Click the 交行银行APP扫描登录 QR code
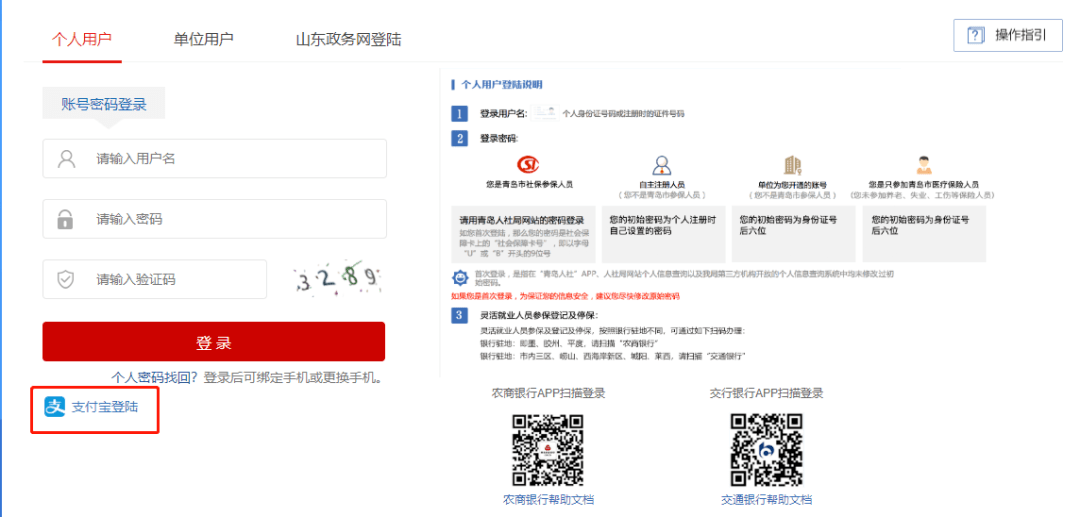Image resolution: width=1080 pixels, height=517 pixels. pos(767,450)
